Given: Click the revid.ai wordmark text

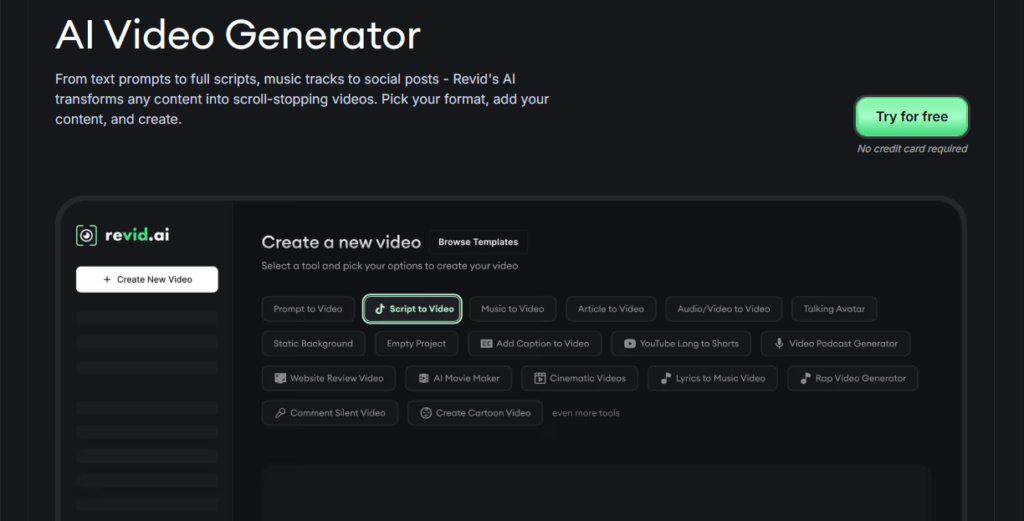Looking at the screenshot, I should (x=137, y=235).
